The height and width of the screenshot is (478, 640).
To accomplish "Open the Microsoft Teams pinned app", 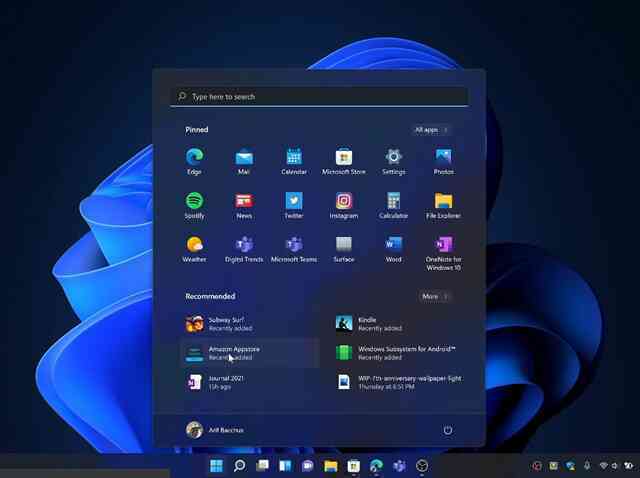I will coord(294,249).
